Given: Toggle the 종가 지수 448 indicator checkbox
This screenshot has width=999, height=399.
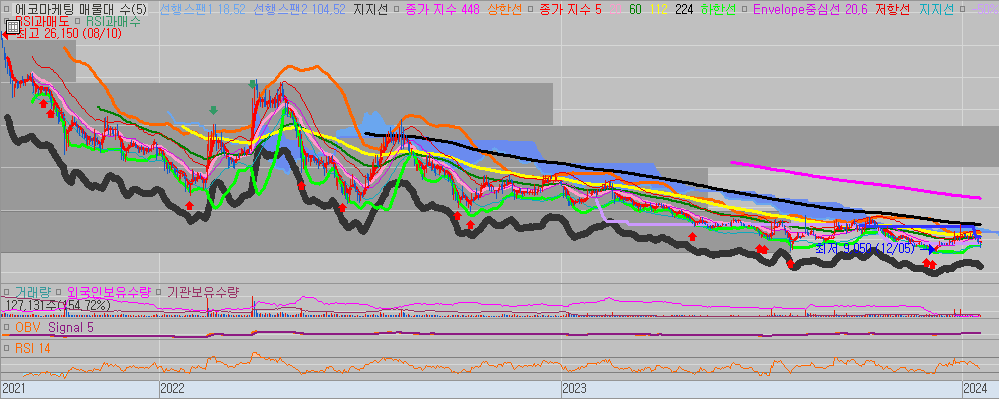Looking at the screenshot, I should click(397, 10).
